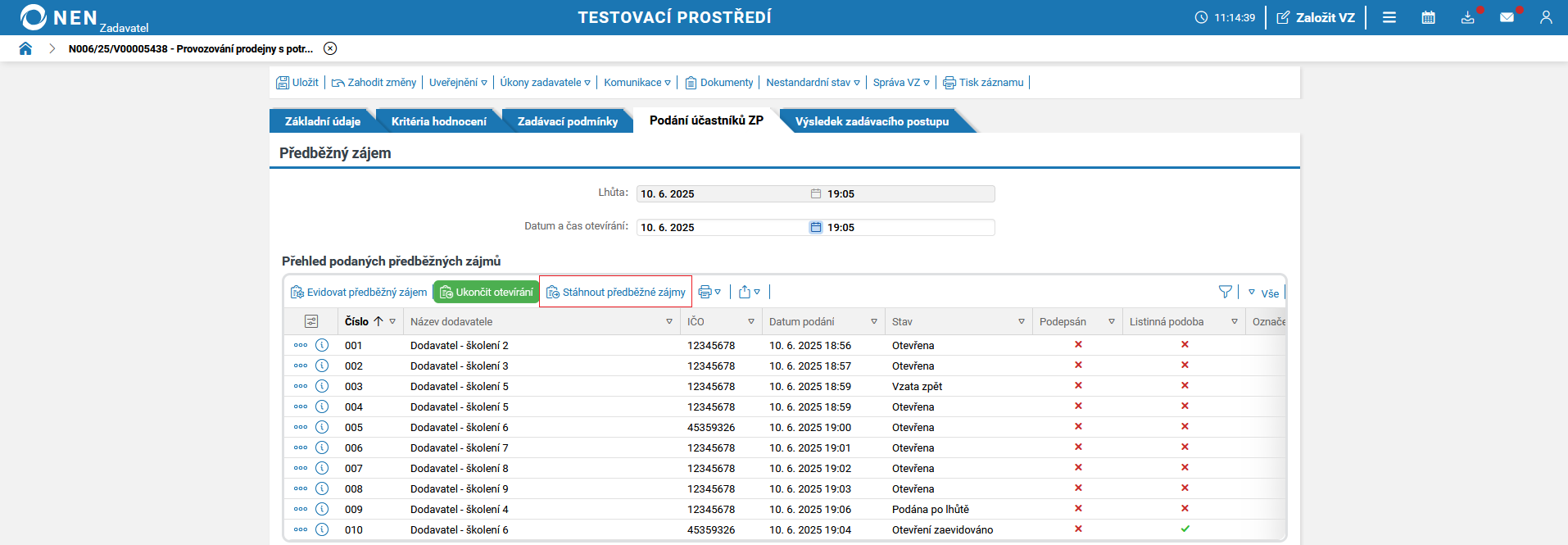Viewport: 1568px width, 545px height.
Task: Click Stáhnout předběžné zájmy
Action: coord(616,292)
